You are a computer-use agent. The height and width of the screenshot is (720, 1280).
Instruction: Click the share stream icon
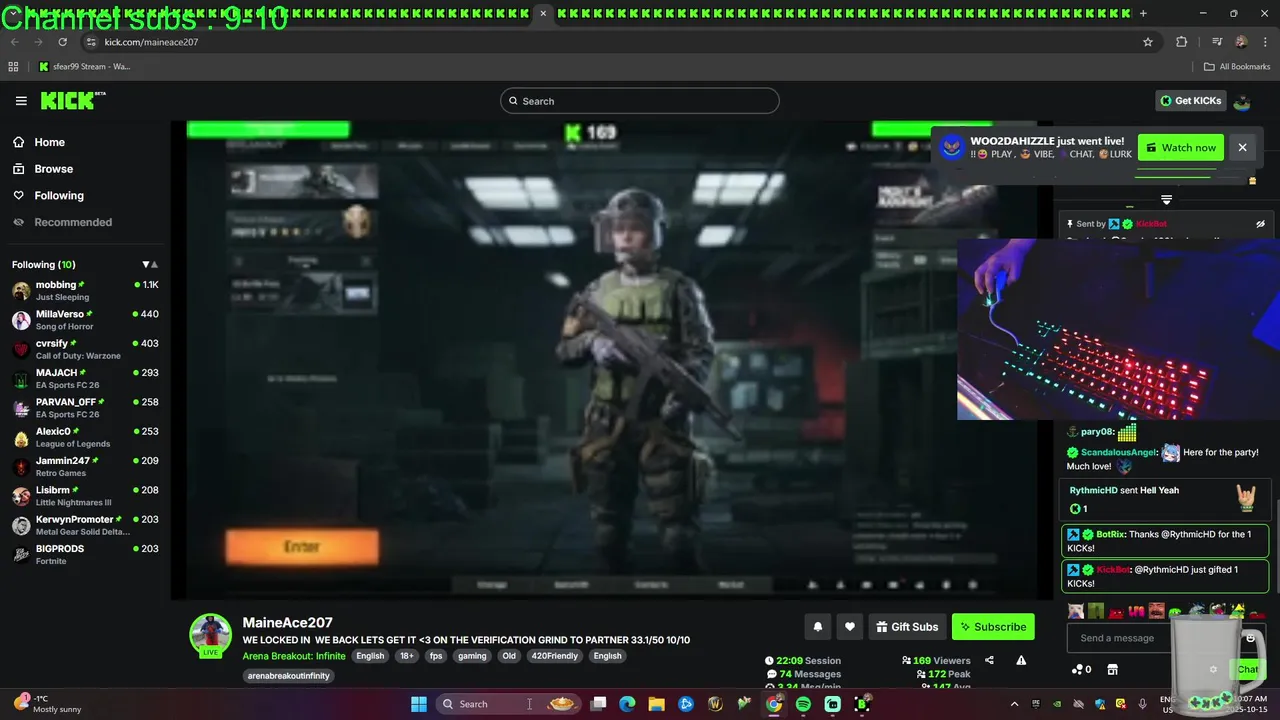coord(989,660)
